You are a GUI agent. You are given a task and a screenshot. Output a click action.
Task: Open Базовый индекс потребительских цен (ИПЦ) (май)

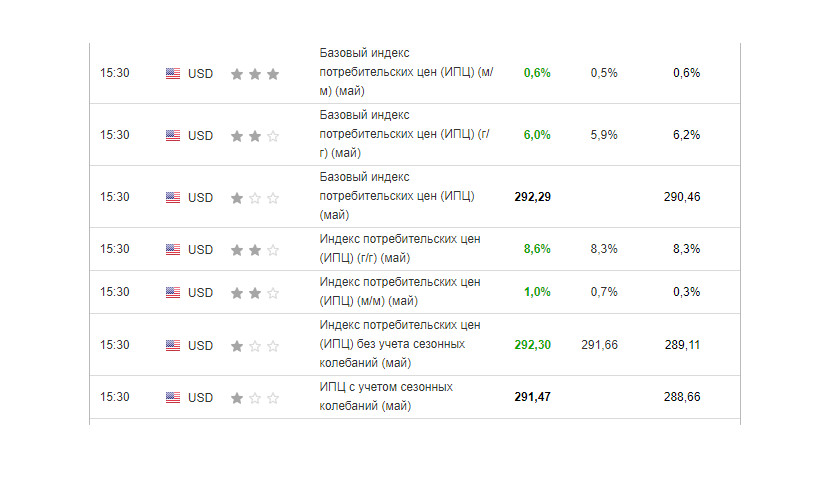point(397,196)
